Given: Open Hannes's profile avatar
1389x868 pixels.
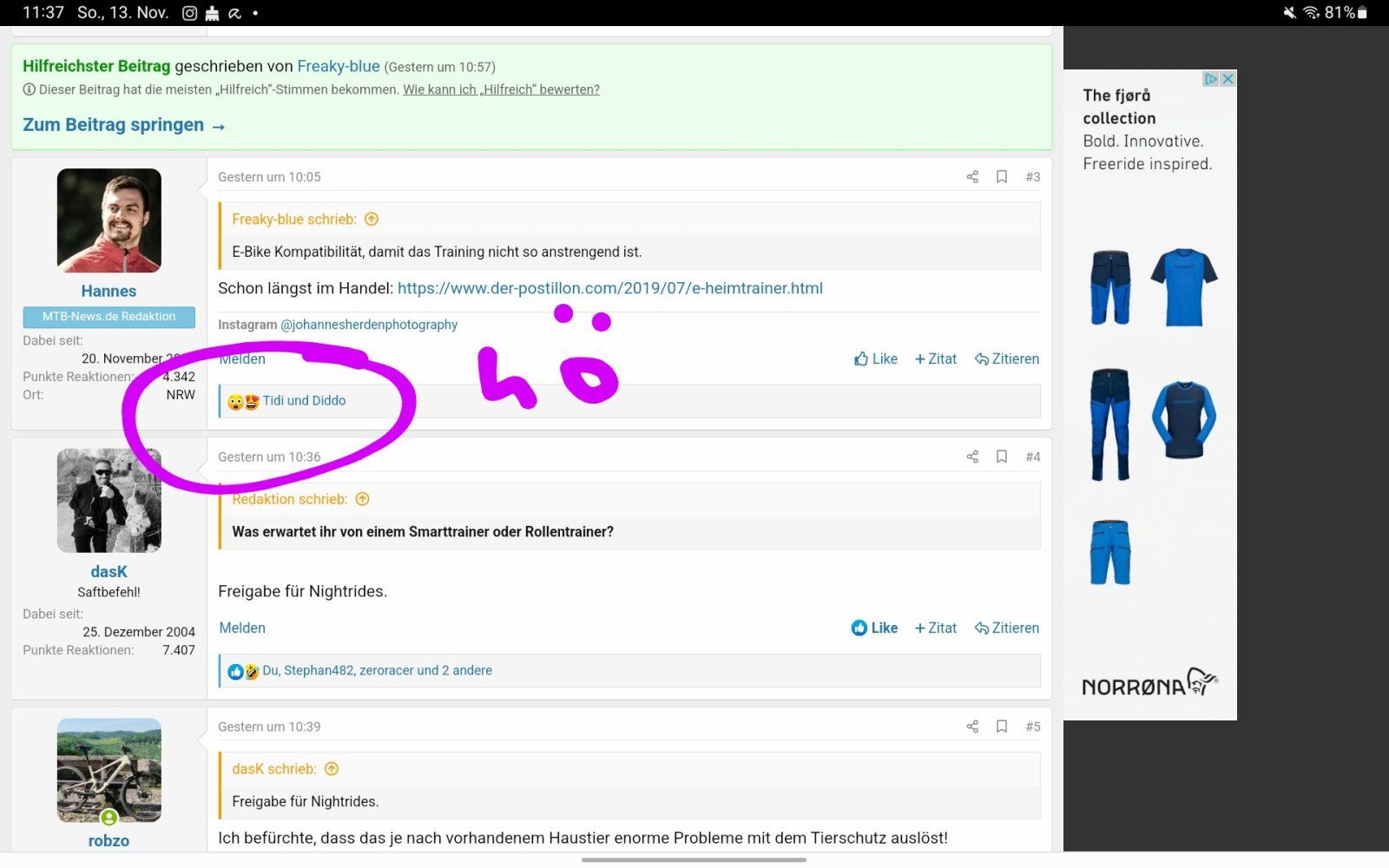Looking at the screenshot, I should [109, 220].
